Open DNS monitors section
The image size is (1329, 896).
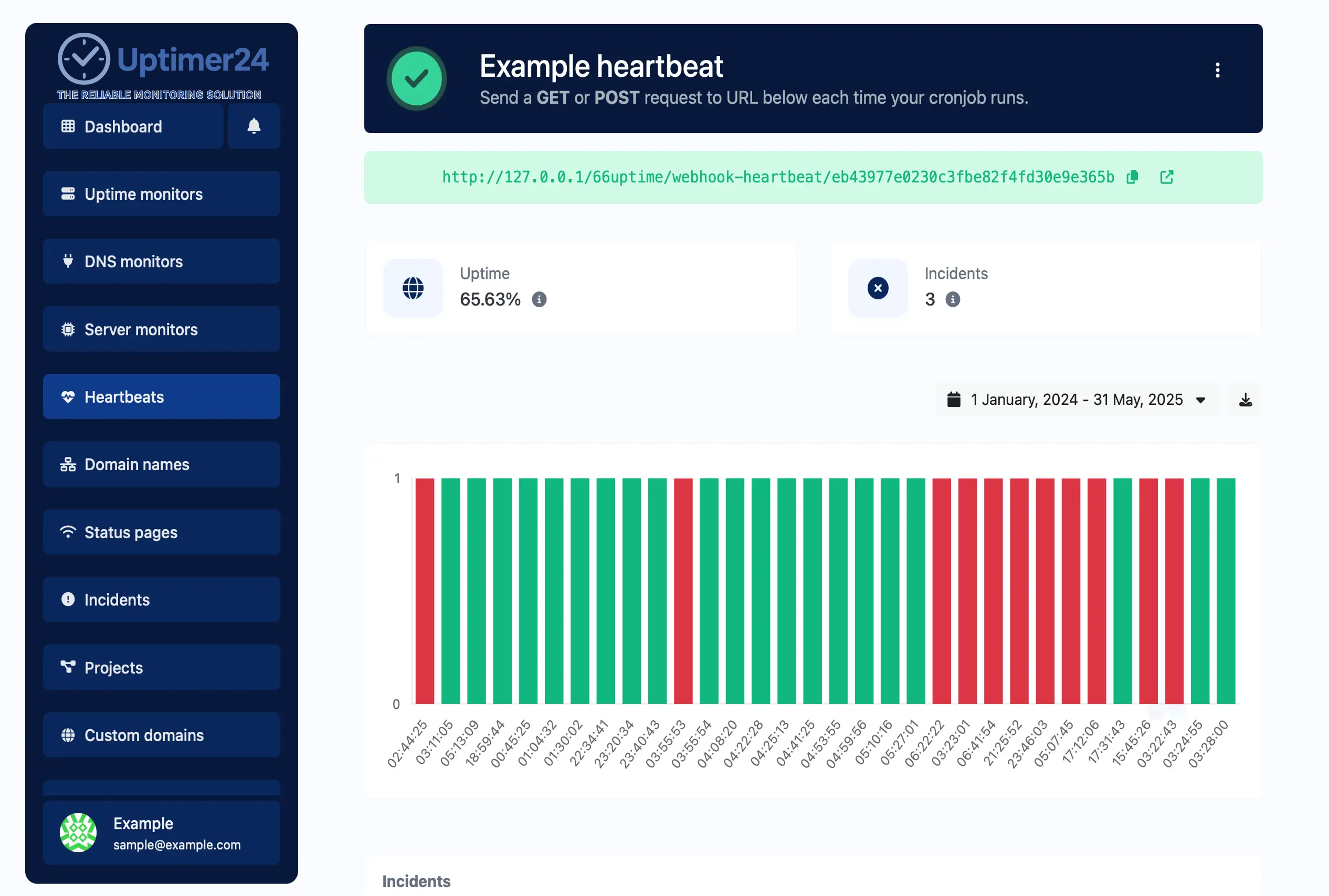click(161, 261)
